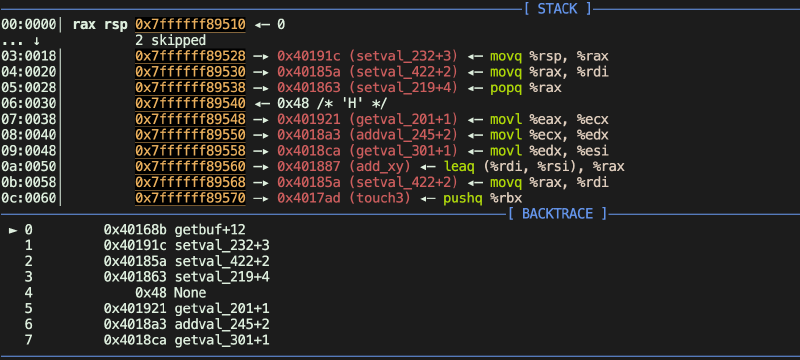Select offset label 09:0048
The height and width of the screenshot is (360, 800).
click(29, 151)
